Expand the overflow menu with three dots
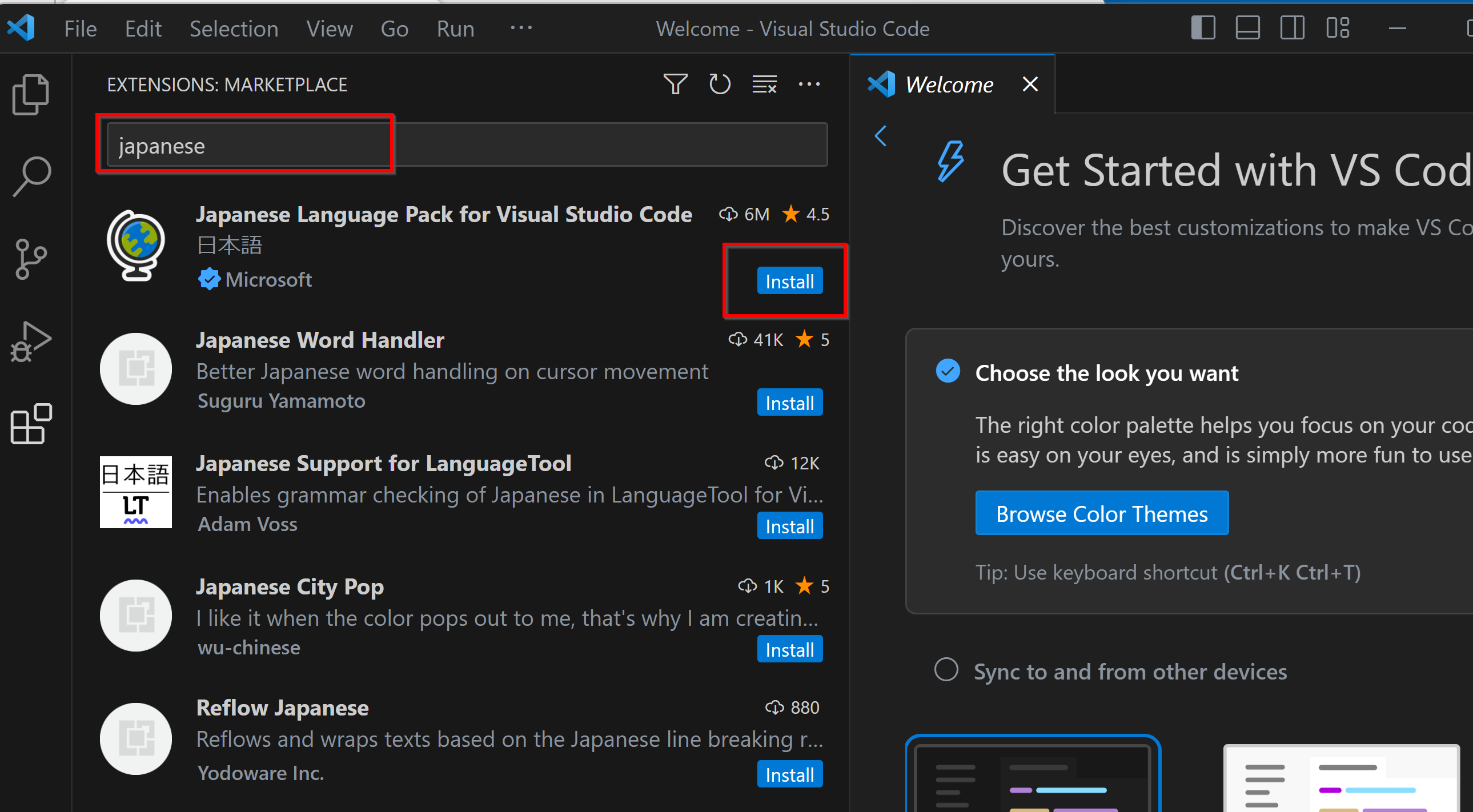This screenshot has height=812, width=1473. (521, 27)
